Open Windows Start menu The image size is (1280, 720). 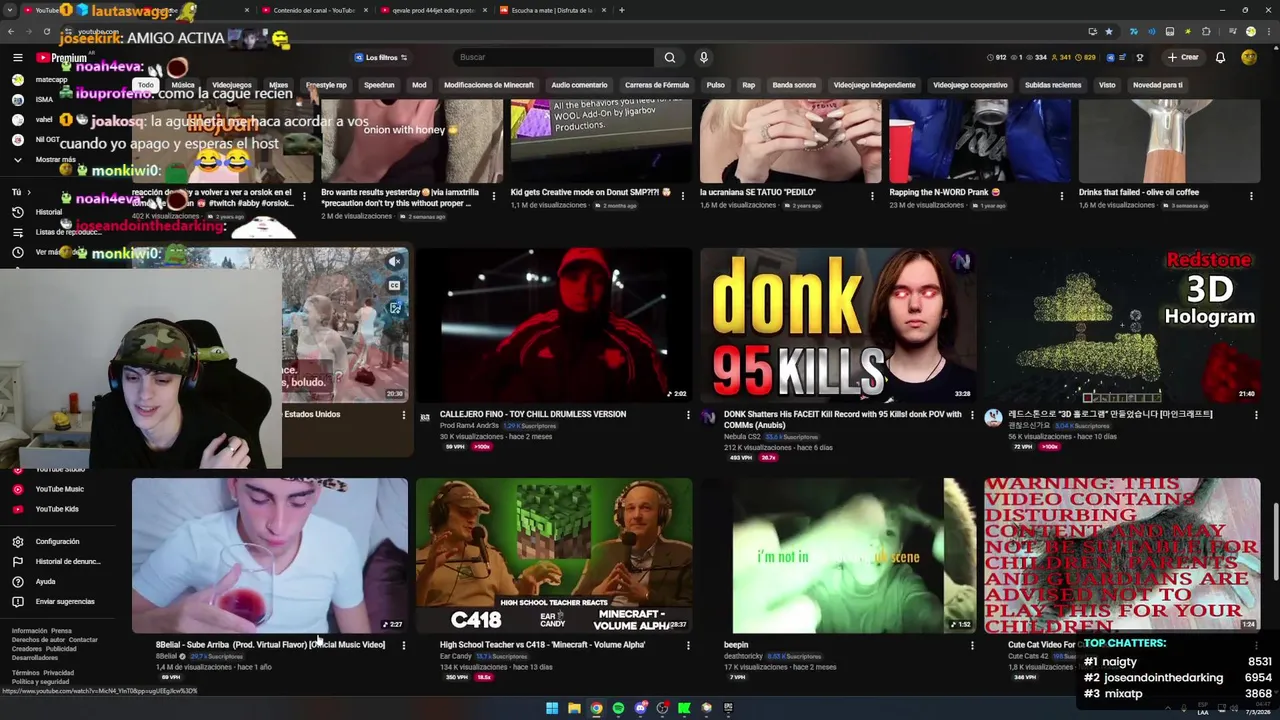[x=552, y=708]
